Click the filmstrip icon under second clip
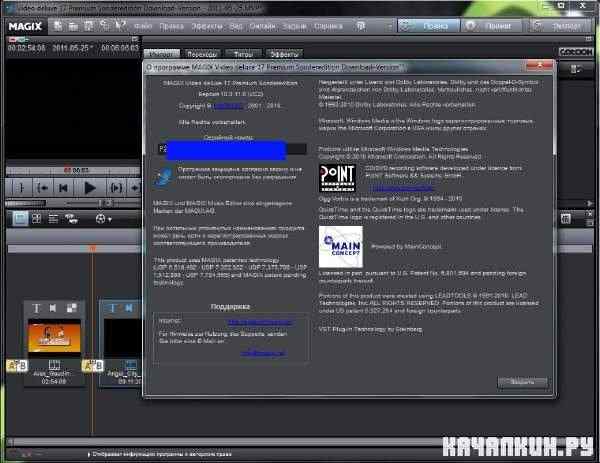Image resolution: width=600 pixels, height=463 pixels. tap(131, 364)
